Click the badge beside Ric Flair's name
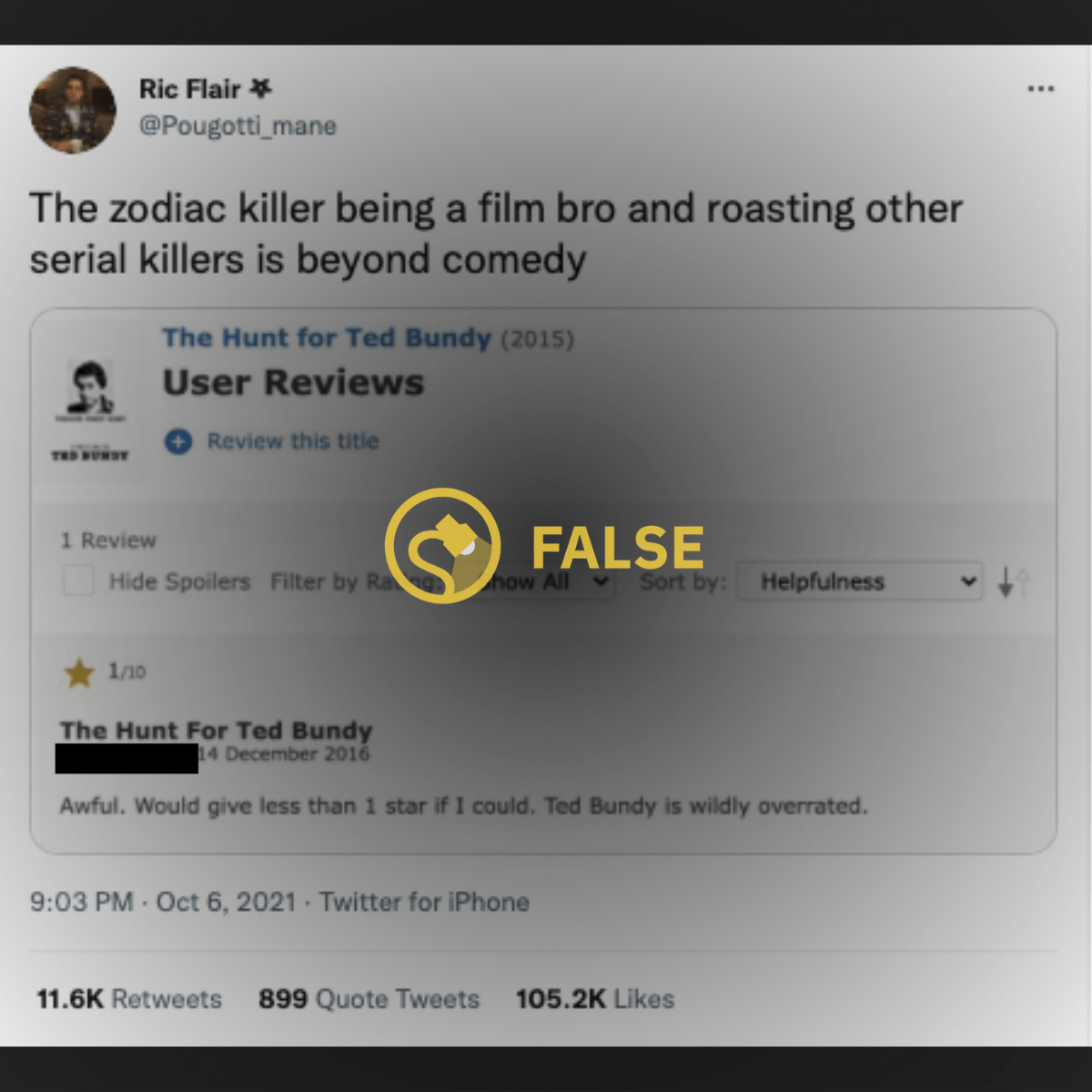1092x1092 pixels. 261,88
